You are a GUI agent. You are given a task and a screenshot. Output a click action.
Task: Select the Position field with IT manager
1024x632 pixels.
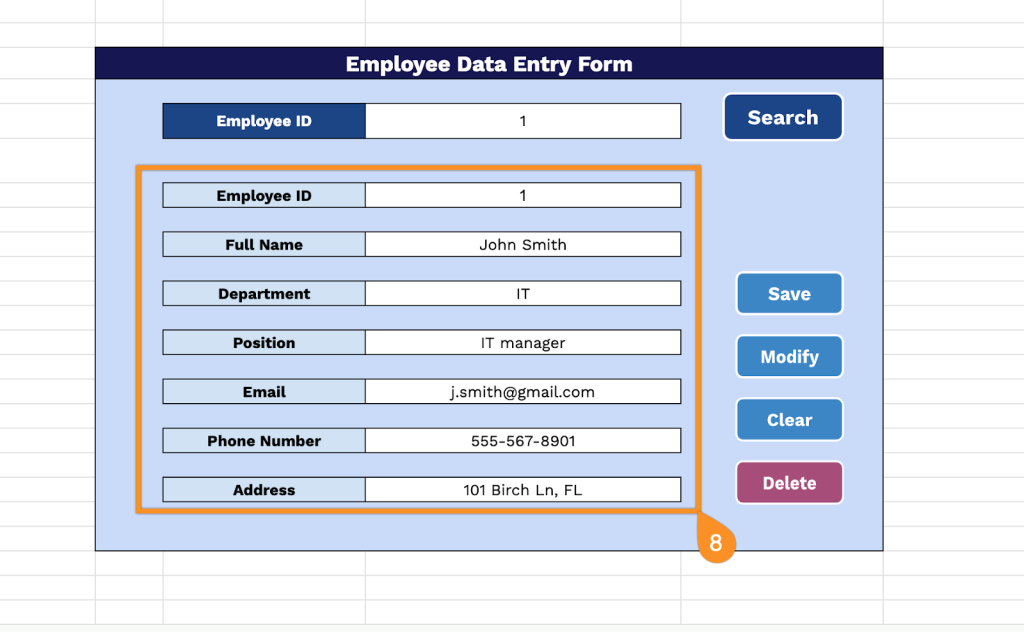pos(522,343)
